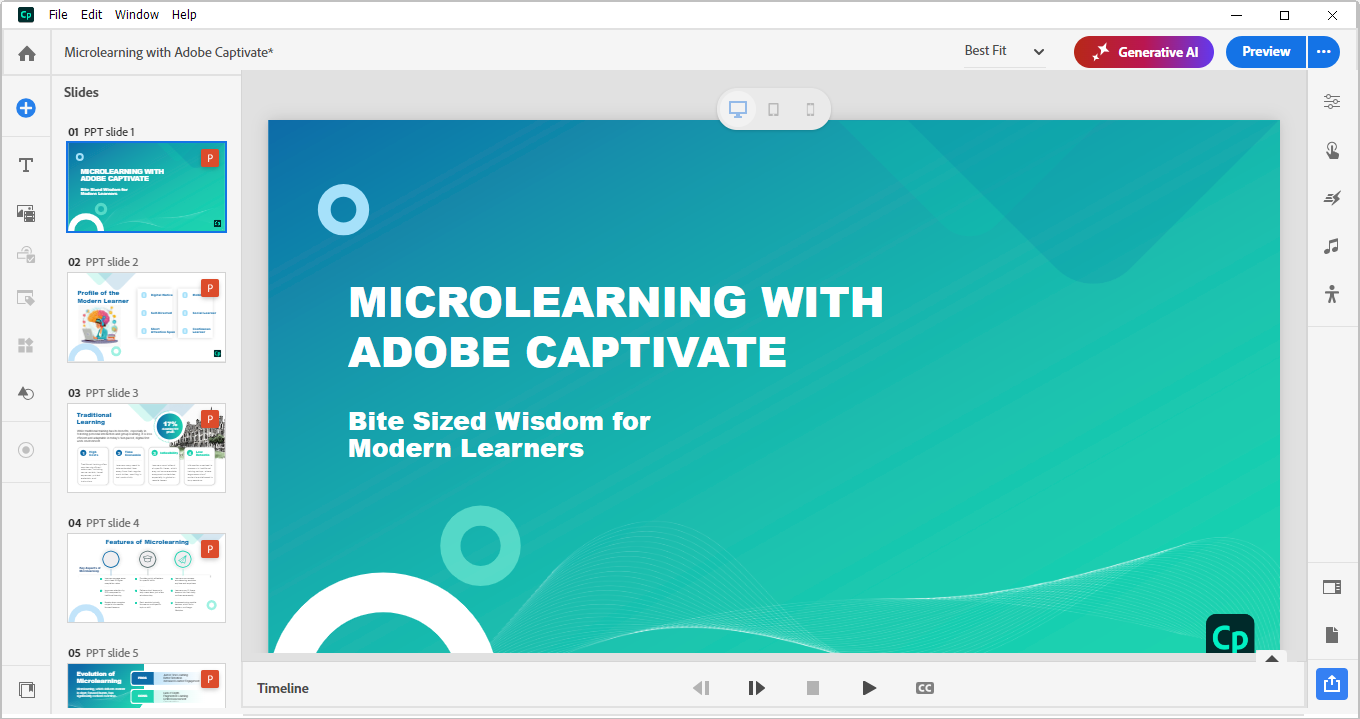
Task: Switch preview to tablet device view
Action: (773, 109)
